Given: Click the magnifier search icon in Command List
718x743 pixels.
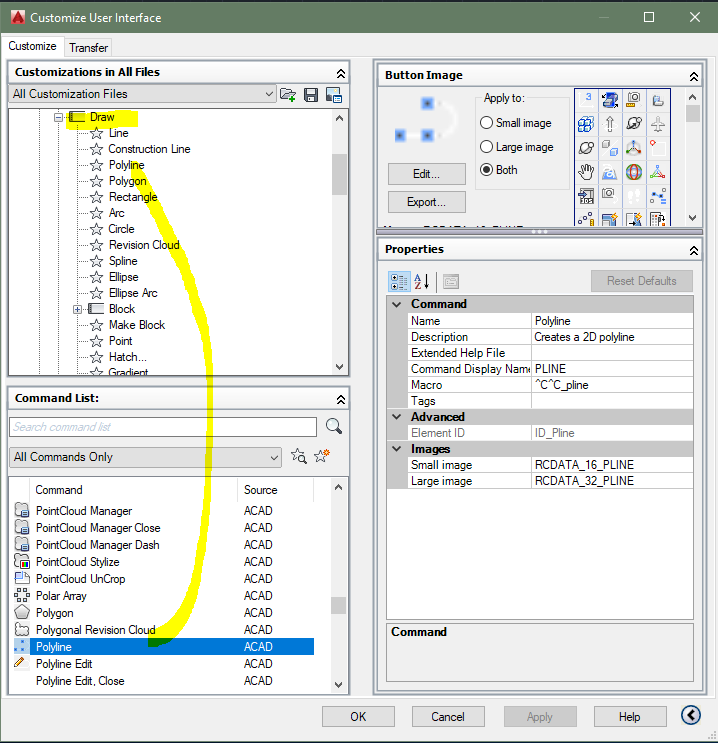Looking at the screenshot, I should click(x=334, y=426).
